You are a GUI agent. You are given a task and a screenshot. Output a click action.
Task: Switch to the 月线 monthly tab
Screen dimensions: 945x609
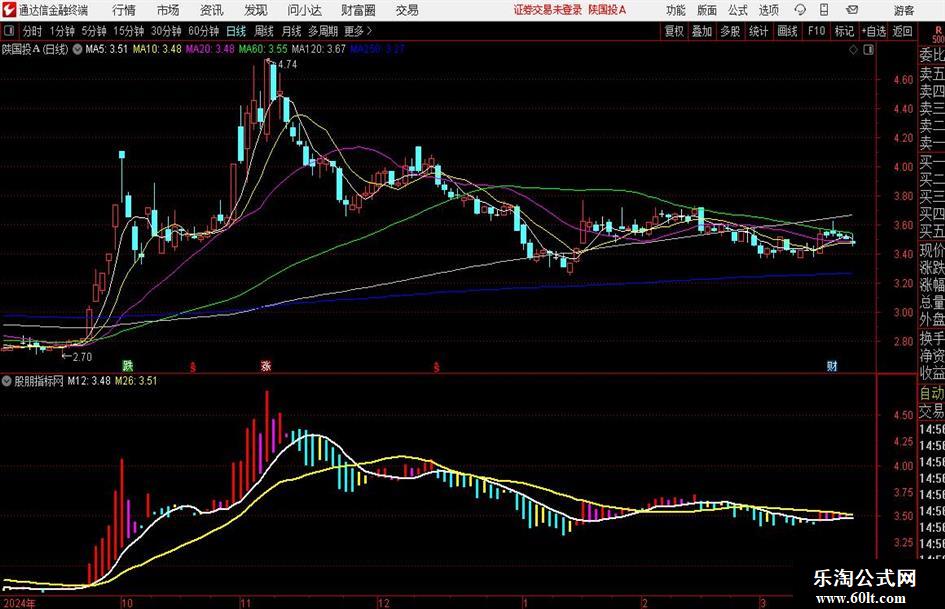(291, 31)
